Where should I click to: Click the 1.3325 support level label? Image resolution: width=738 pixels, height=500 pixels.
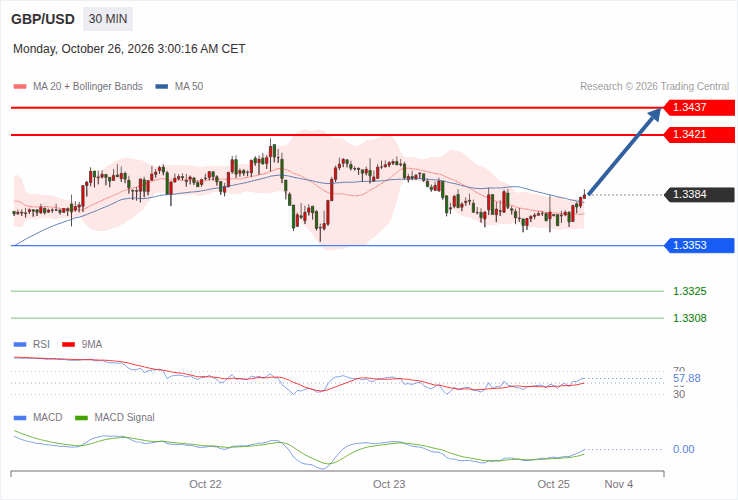[690, 291]
